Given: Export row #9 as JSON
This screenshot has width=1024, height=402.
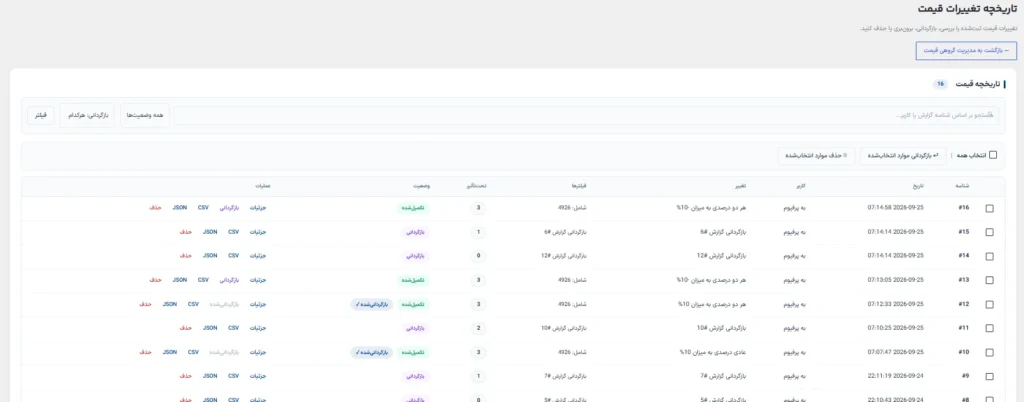Looking at the screenshot, I should click(210, 376).
